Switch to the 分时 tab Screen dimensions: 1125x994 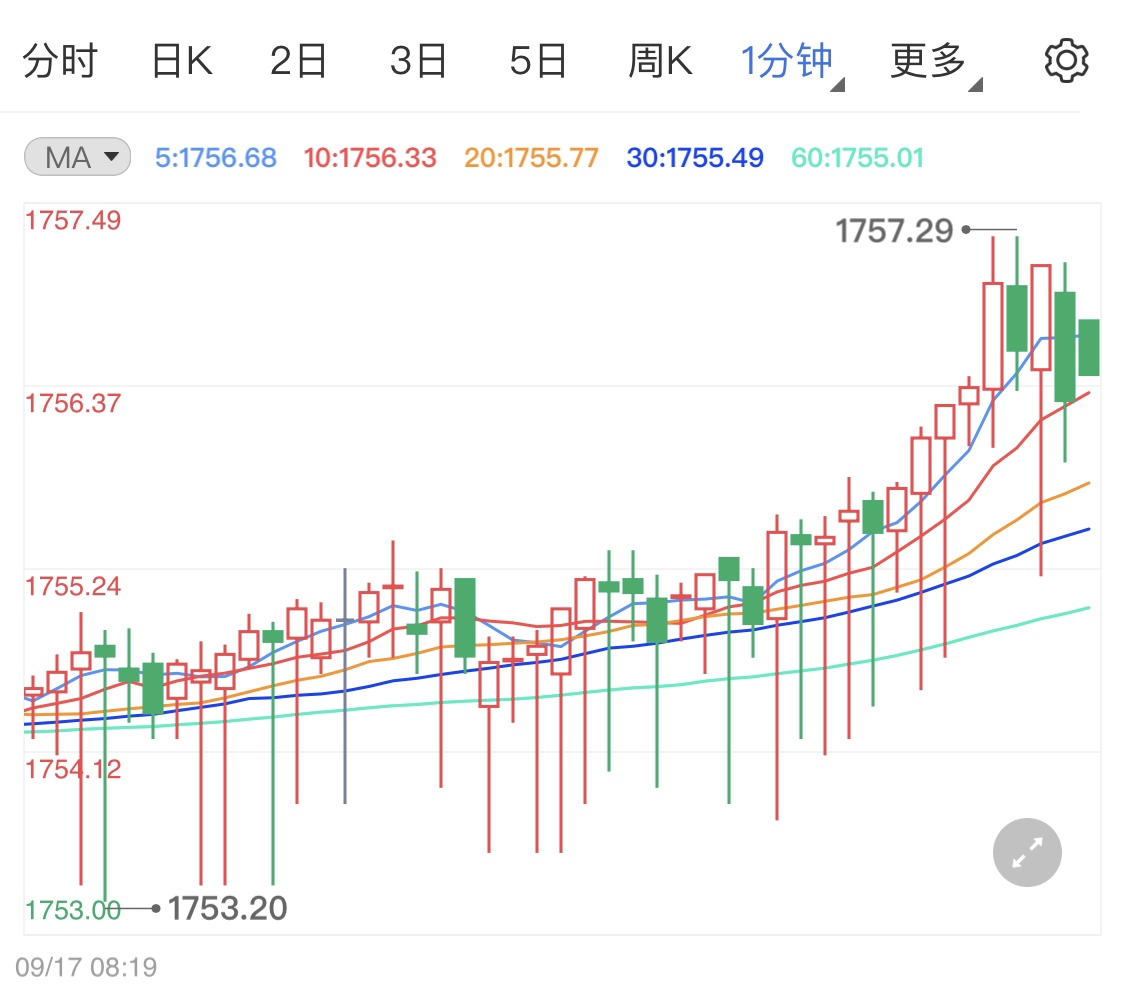60,60
